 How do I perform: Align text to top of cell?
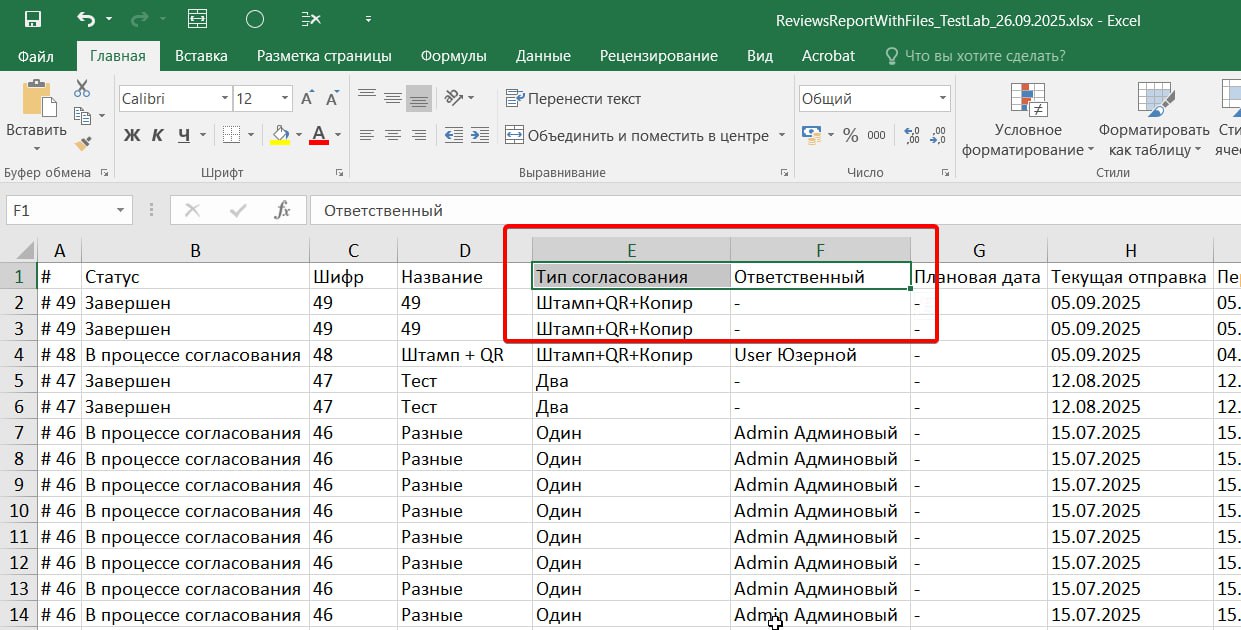367,98
